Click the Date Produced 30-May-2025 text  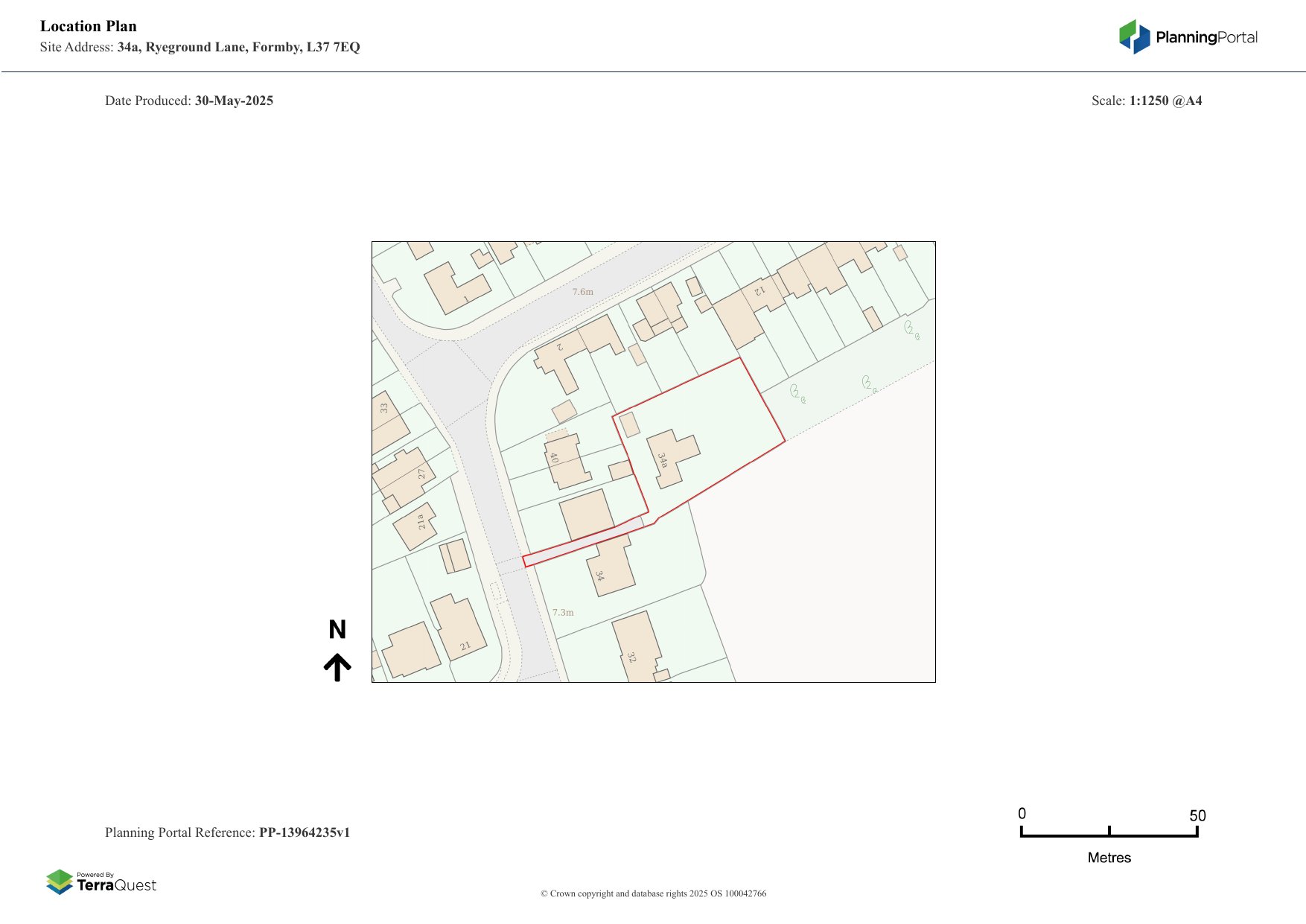tap(189, 101)
